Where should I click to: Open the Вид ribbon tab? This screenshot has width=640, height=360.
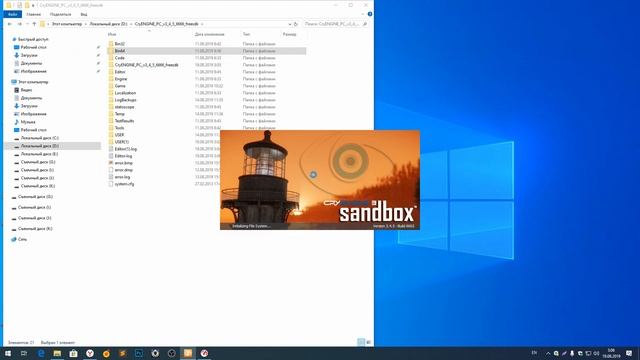point(84,14)
